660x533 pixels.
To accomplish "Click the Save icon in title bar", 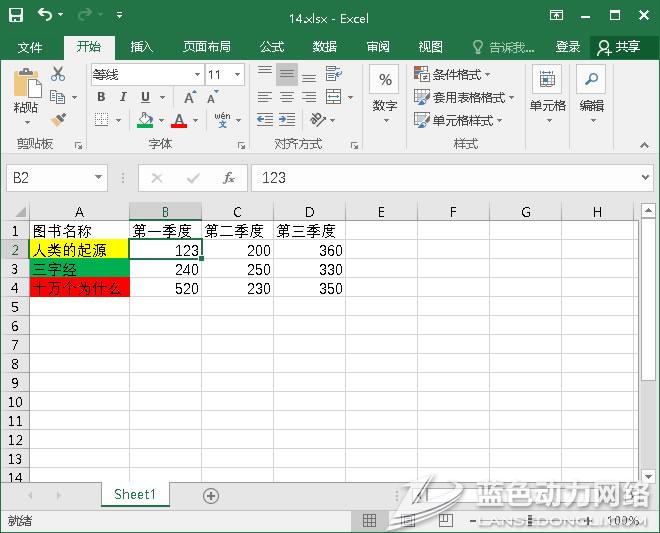I will tap(16, 15).
